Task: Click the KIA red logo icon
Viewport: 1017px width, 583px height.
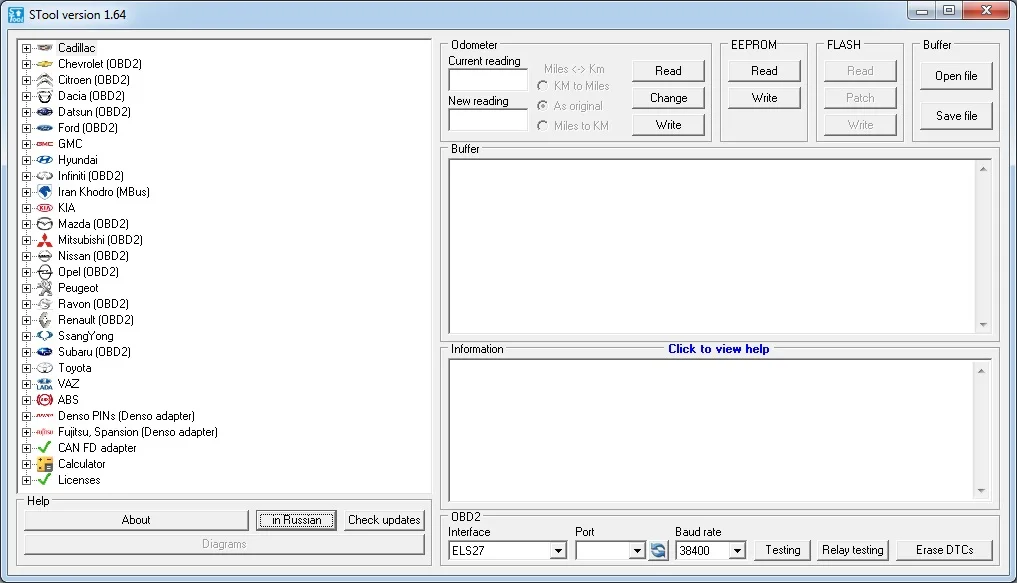Action: coord(44,208)
